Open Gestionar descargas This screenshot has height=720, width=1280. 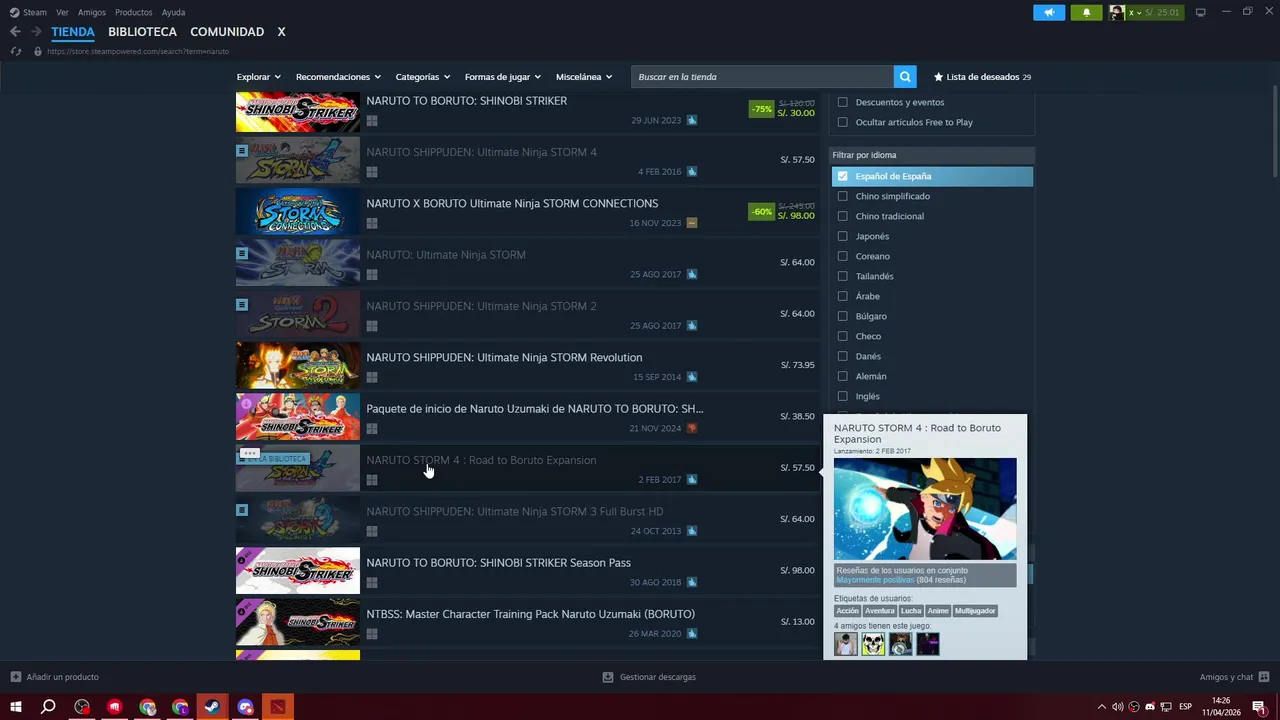[658, 677]
